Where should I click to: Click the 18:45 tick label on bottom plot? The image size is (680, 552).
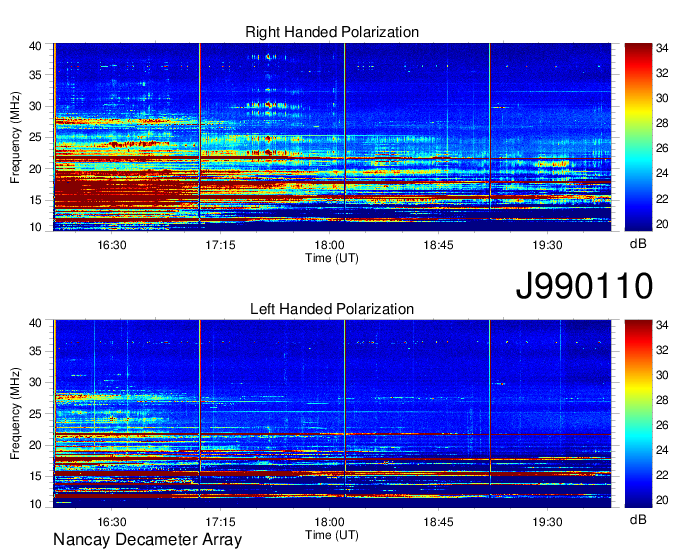coord(438,522)
